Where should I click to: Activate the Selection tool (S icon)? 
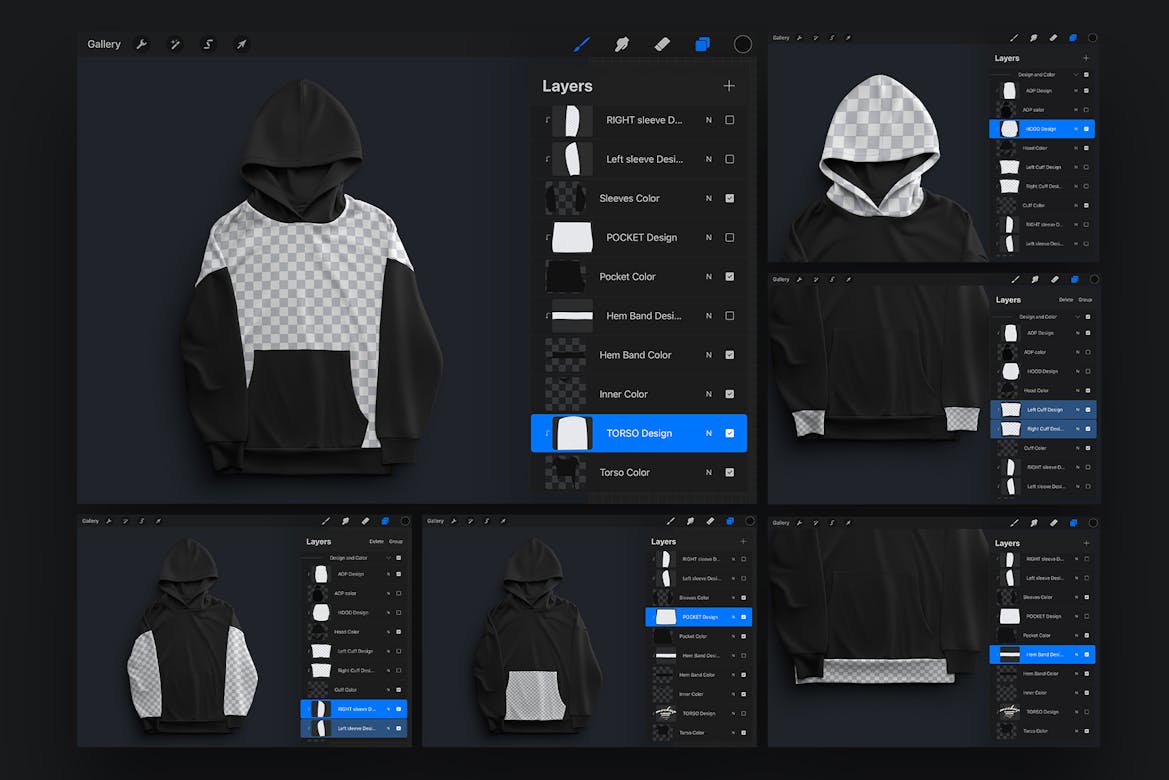pyautogui.click(x=208, y=44)
